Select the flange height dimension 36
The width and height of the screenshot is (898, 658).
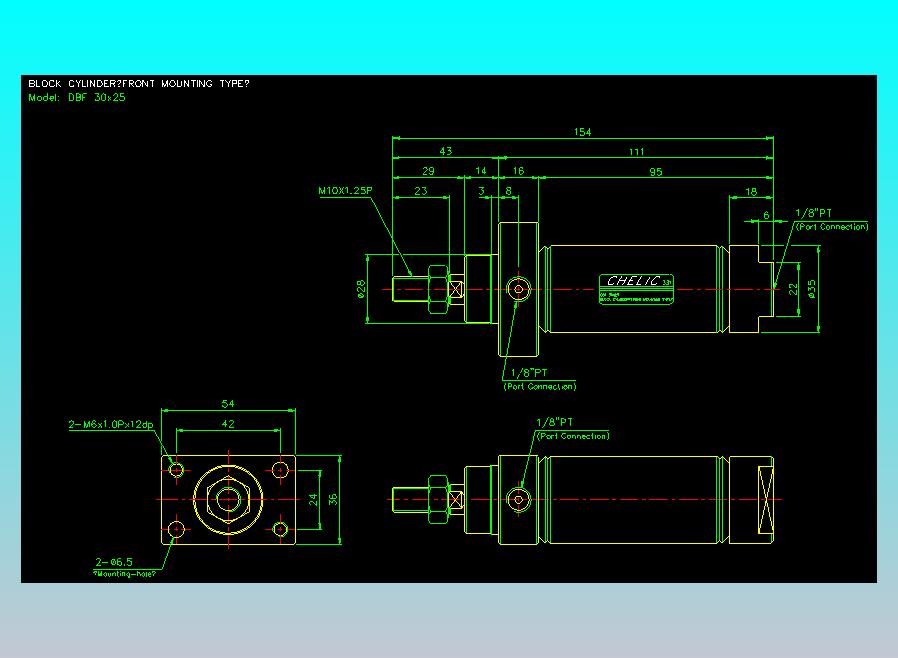[333, 499]
